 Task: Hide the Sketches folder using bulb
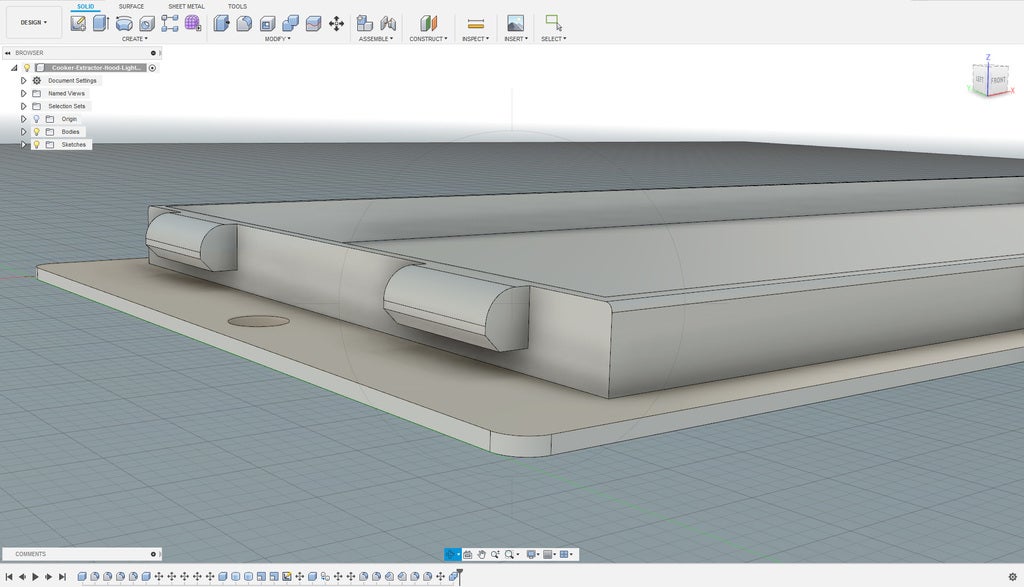pos(36,145)
